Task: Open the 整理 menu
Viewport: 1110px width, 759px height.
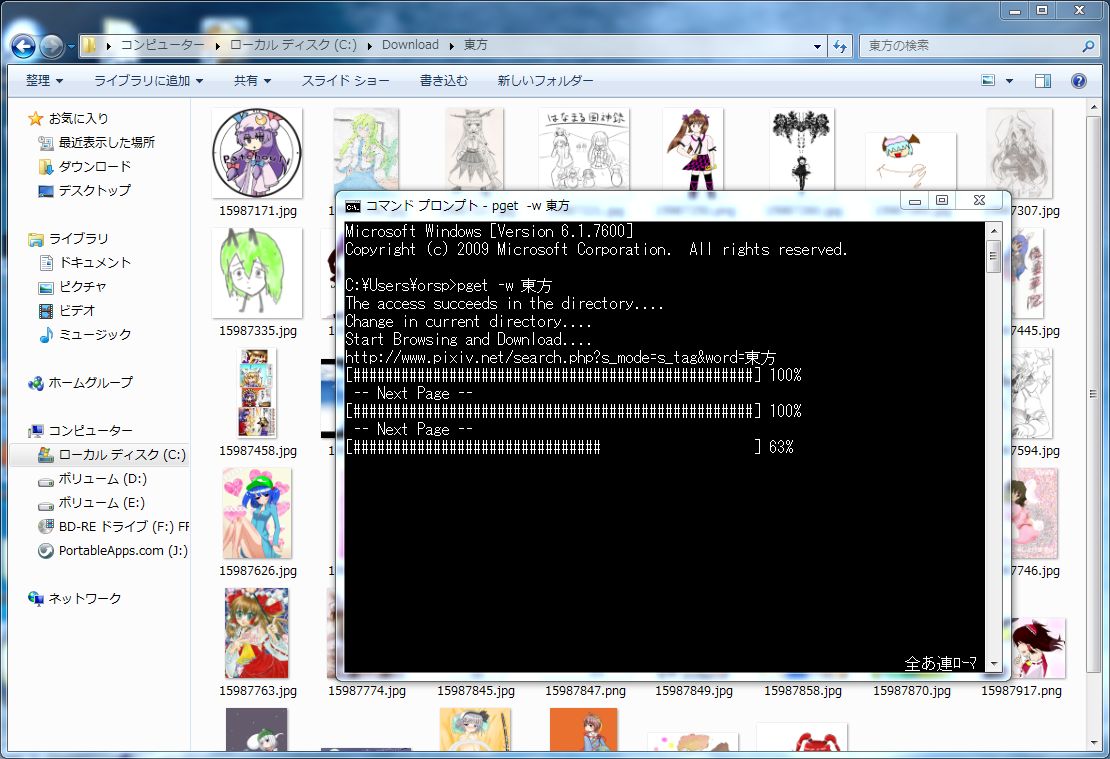Action: [x=44, y=81]
